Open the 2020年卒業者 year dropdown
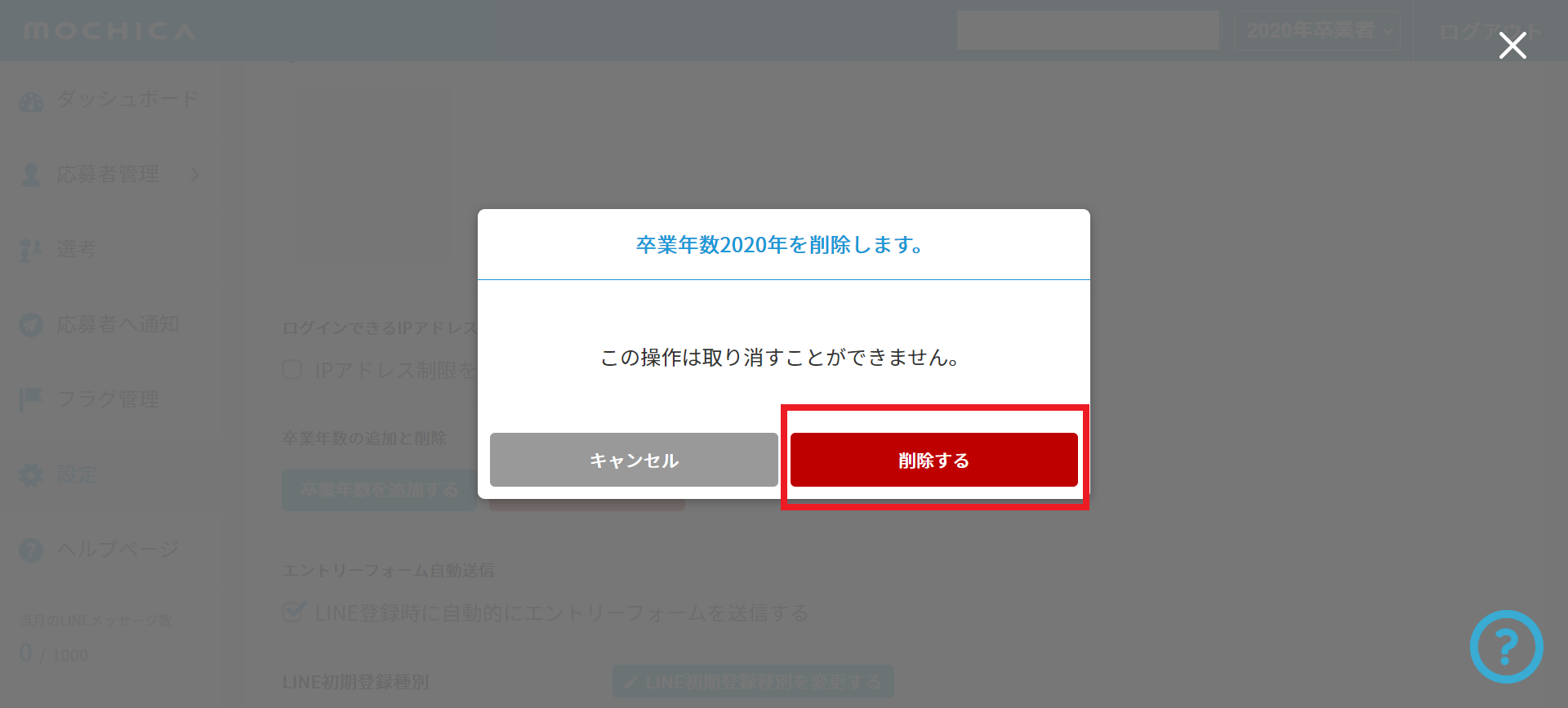This screenshot has width=1568, height=708. pos(1316,31)
